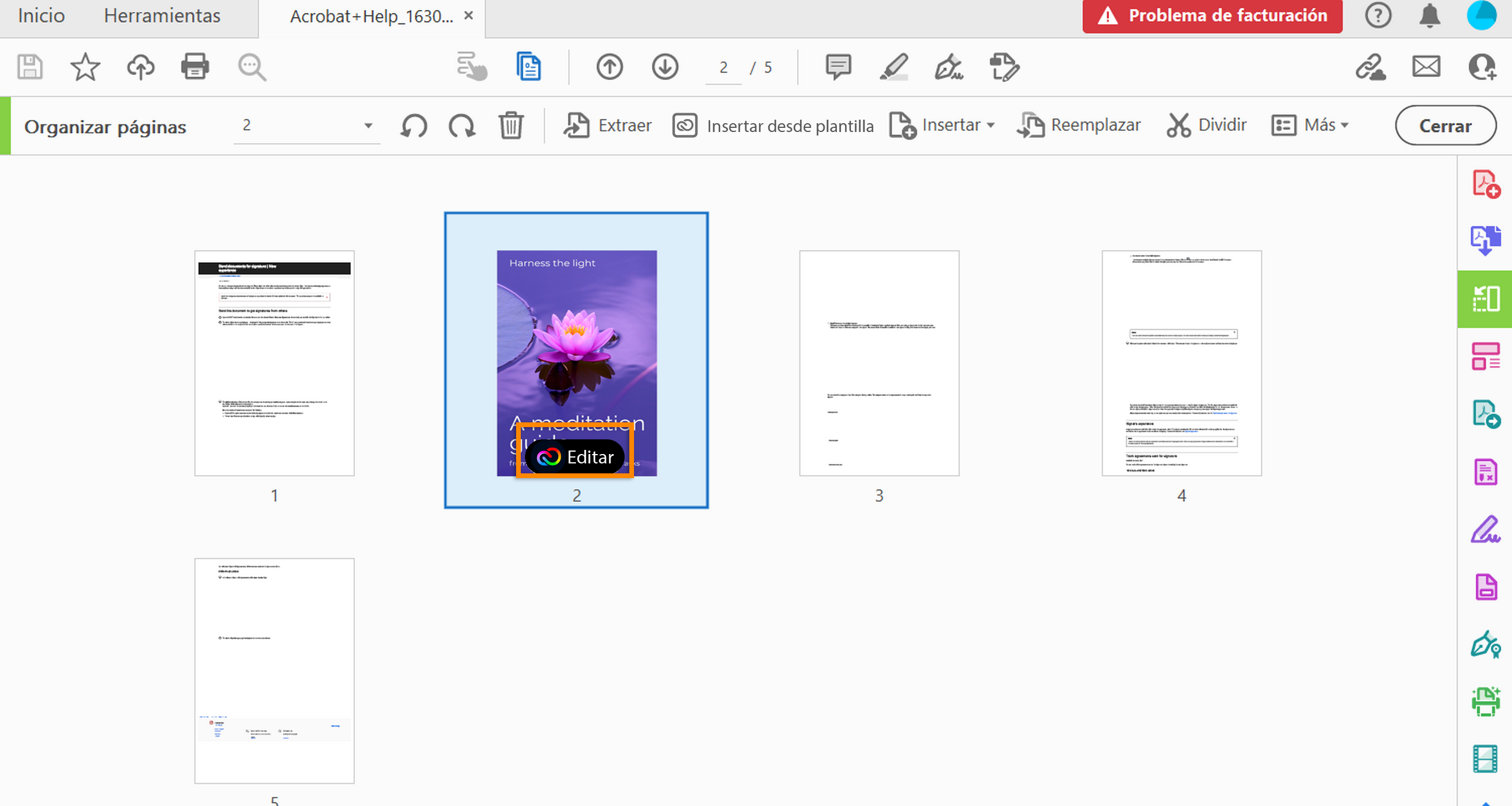The height and width of the screenshot is (806, 1512).
Task: Open the comment tool icon
Action: [838, 66]
